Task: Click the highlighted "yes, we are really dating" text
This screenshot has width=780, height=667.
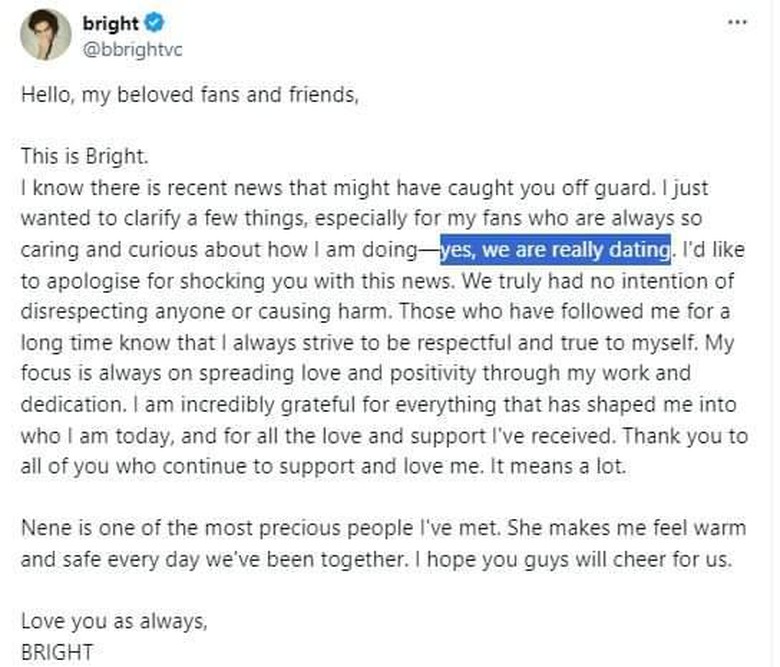Action: [555, 248]
